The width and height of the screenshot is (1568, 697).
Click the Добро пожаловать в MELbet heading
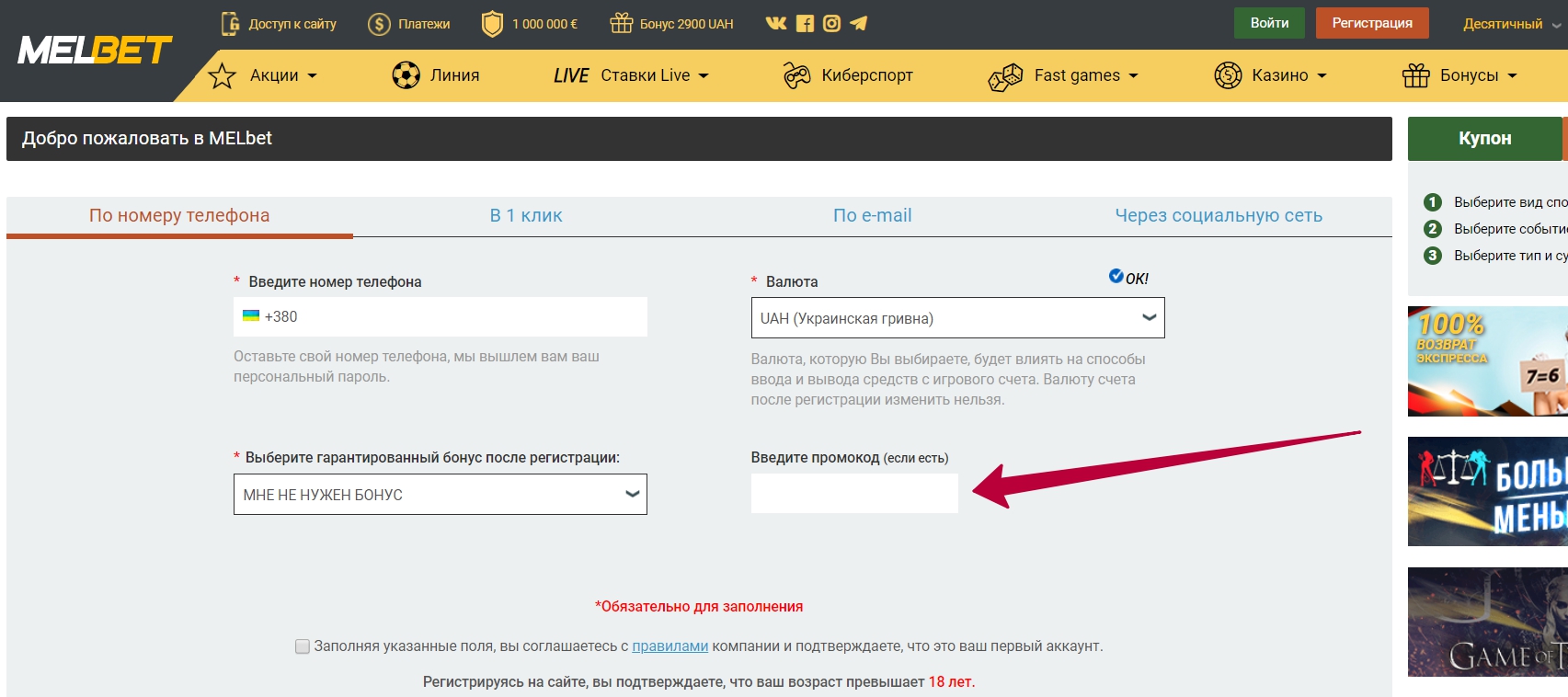click(147, 139)
